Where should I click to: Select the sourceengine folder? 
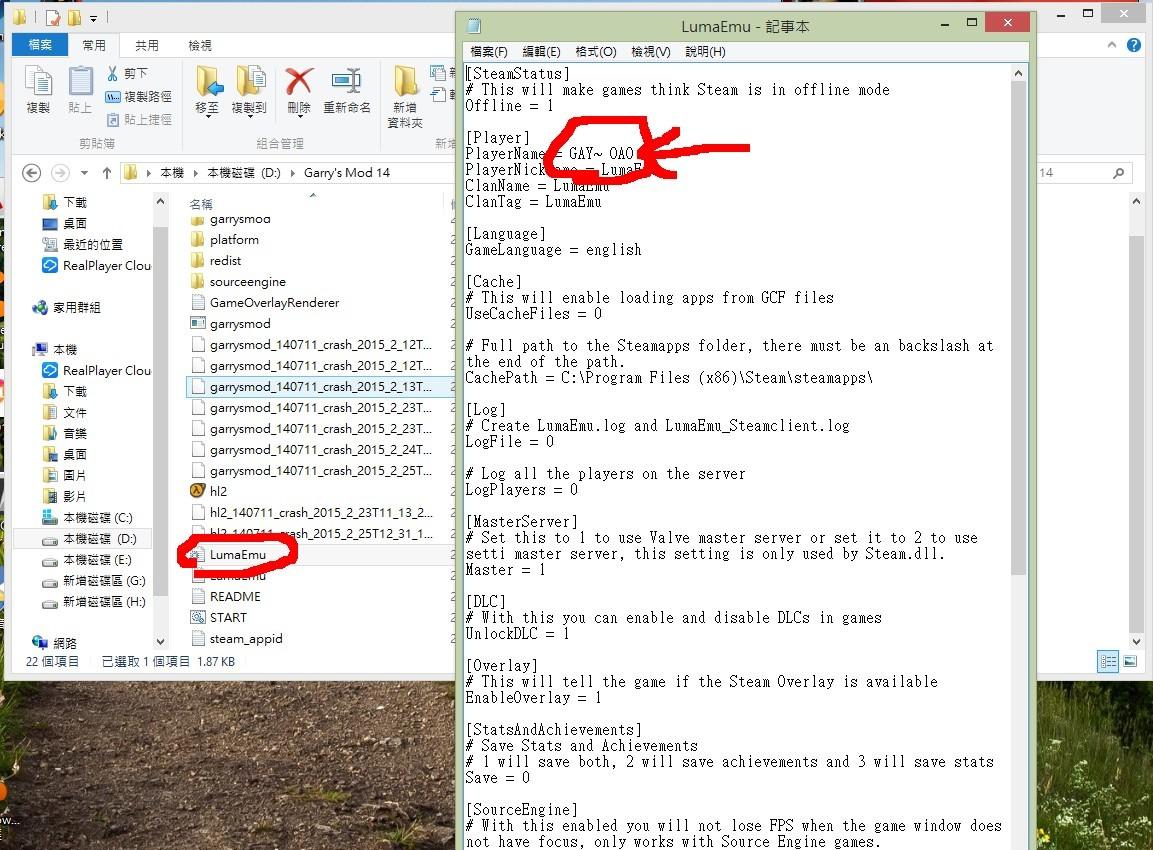coord(238,282)
